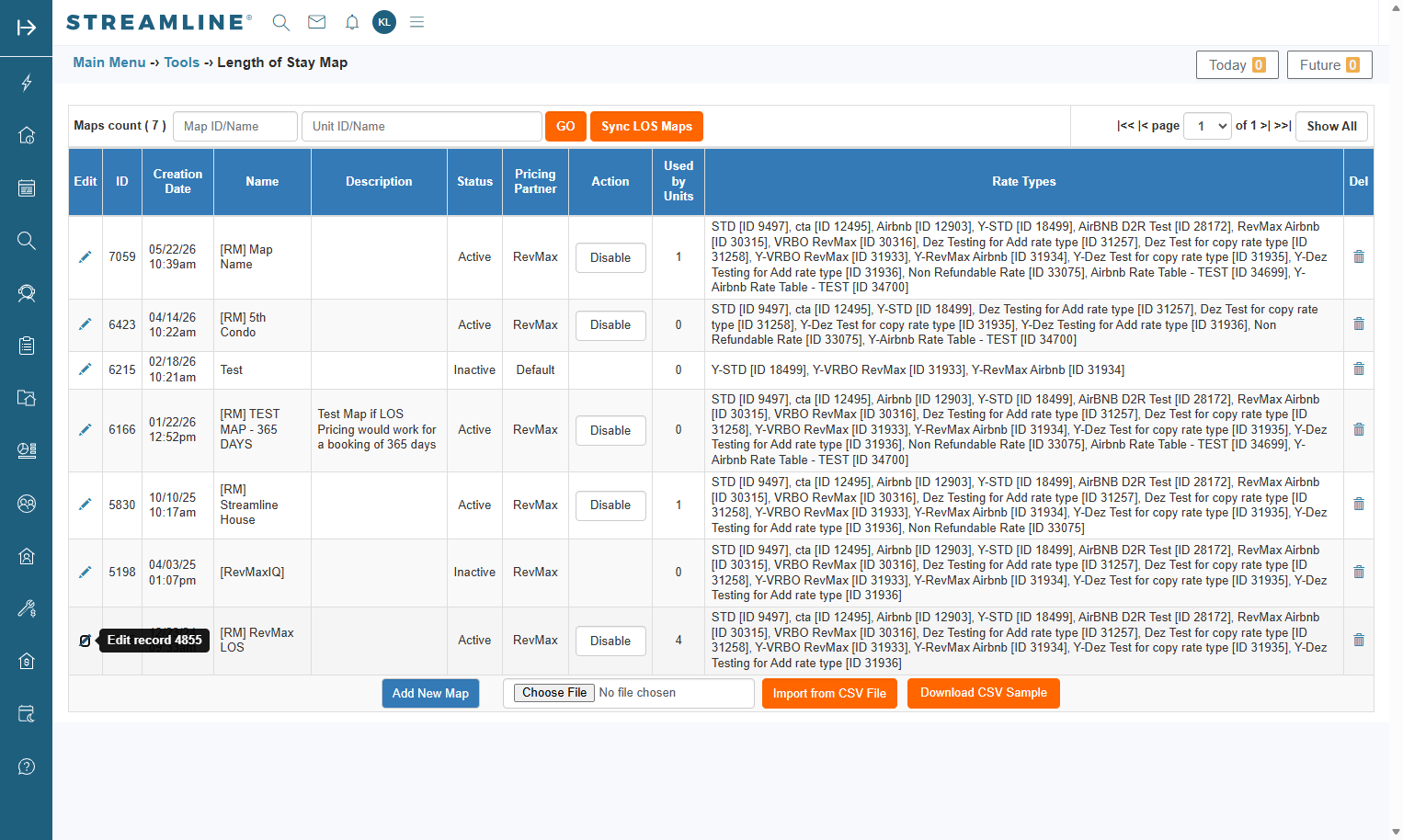
Task: Open the wrench tools sidebar icon
Action: 27,608
